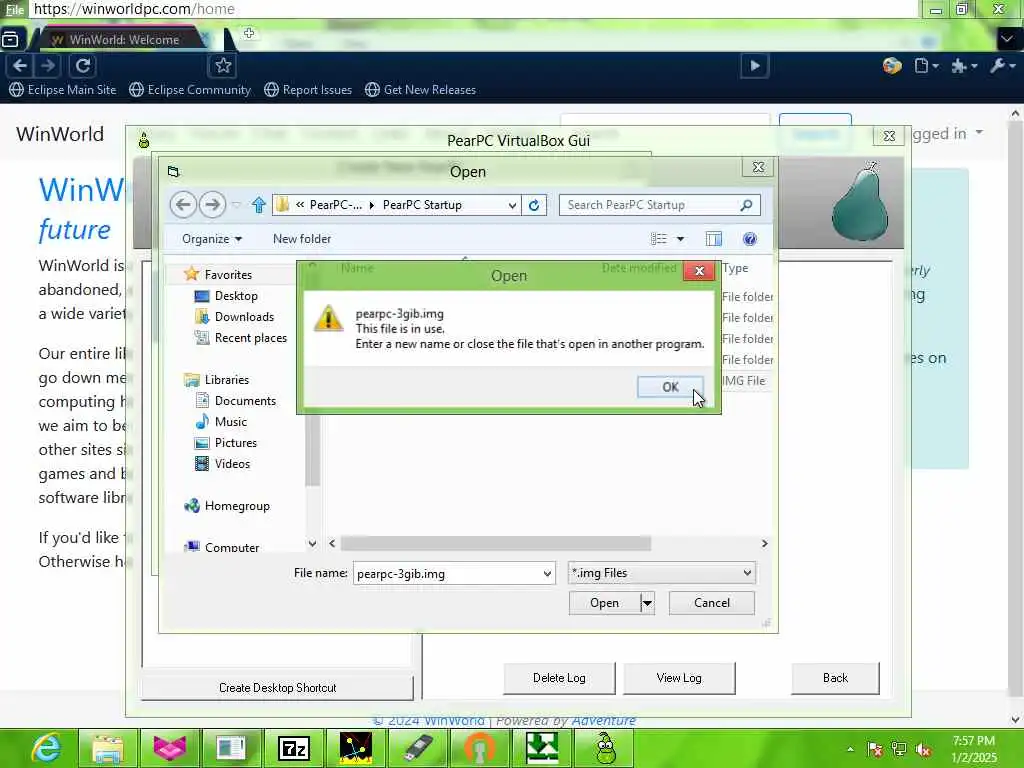
Task: Click New folder in dialog toolbar
Action: (x=302, y=239)
